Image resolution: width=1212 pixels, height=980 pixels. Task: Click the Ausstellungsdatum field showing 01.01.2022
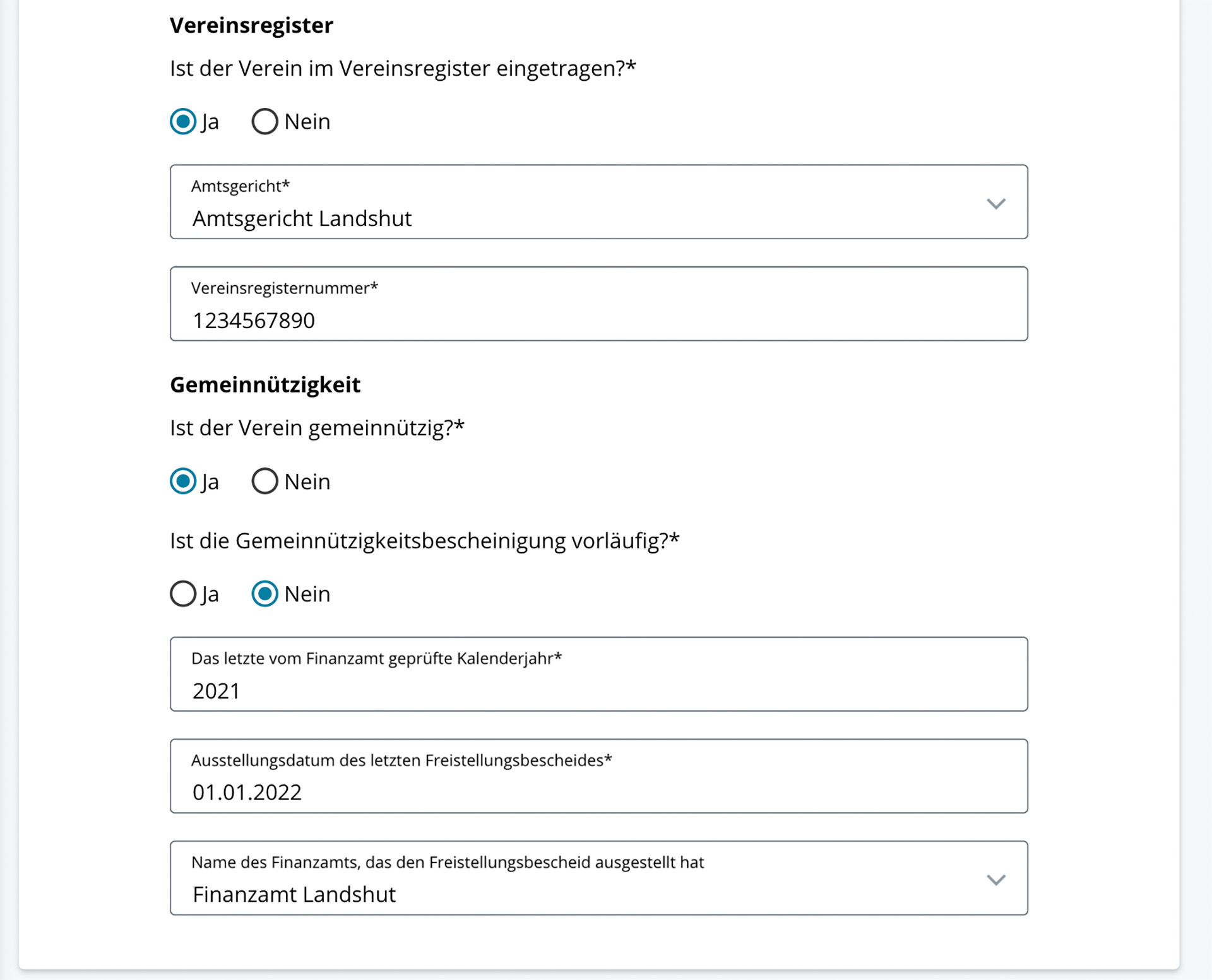click(x=598, y=792)
